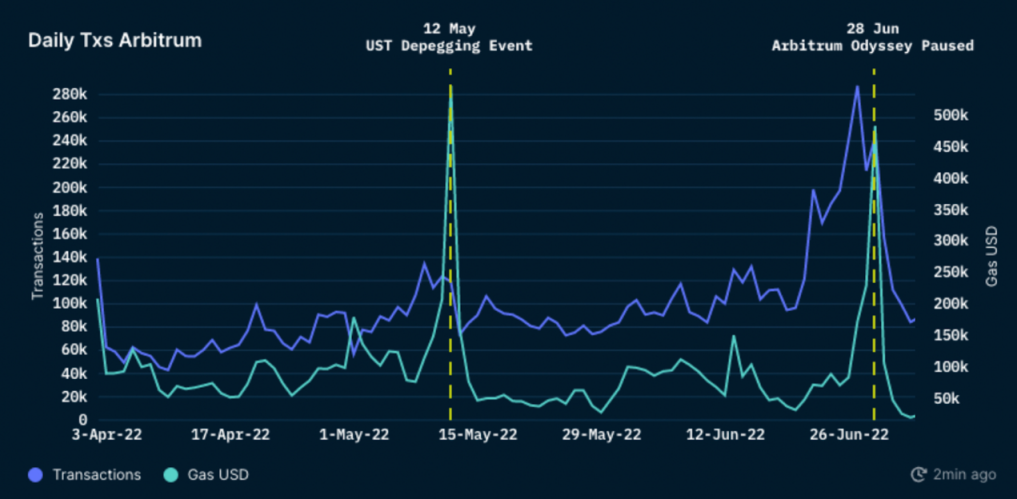This screenshot has width=1017, height=499.
Task: Click the "2min ago" timestamp text
Action: (965, 475)
